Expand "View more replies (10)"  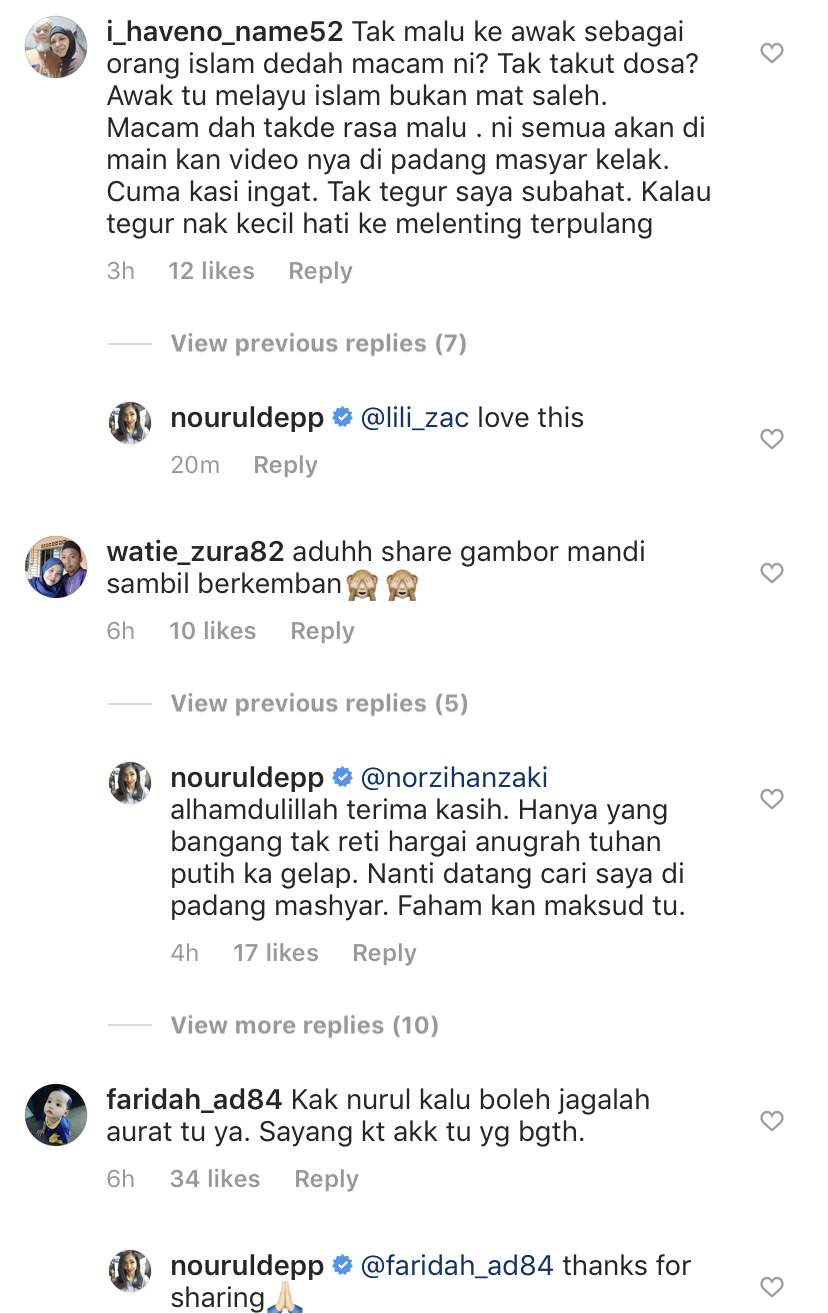[x=304, y=1026]
